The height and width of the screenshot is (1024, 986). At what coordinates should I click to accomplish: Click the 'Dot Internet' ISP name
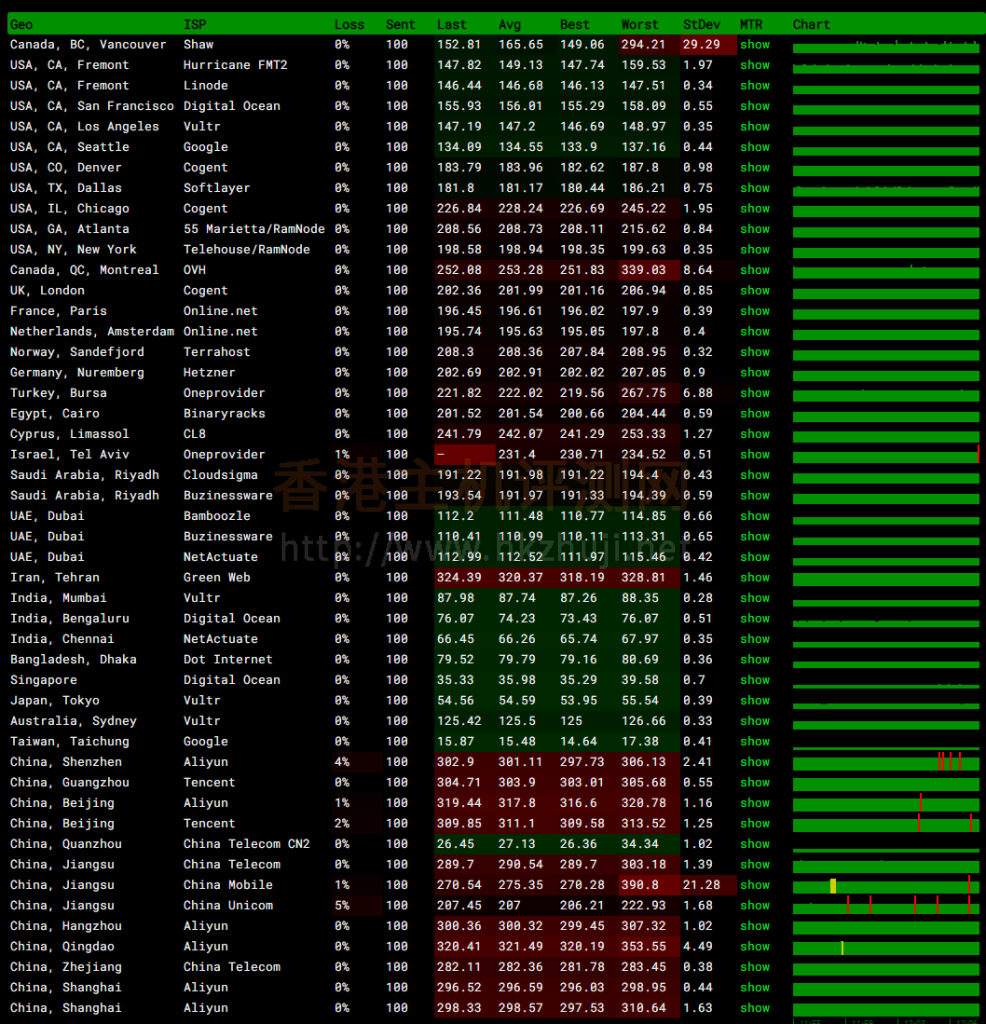(x=228, y=660)
